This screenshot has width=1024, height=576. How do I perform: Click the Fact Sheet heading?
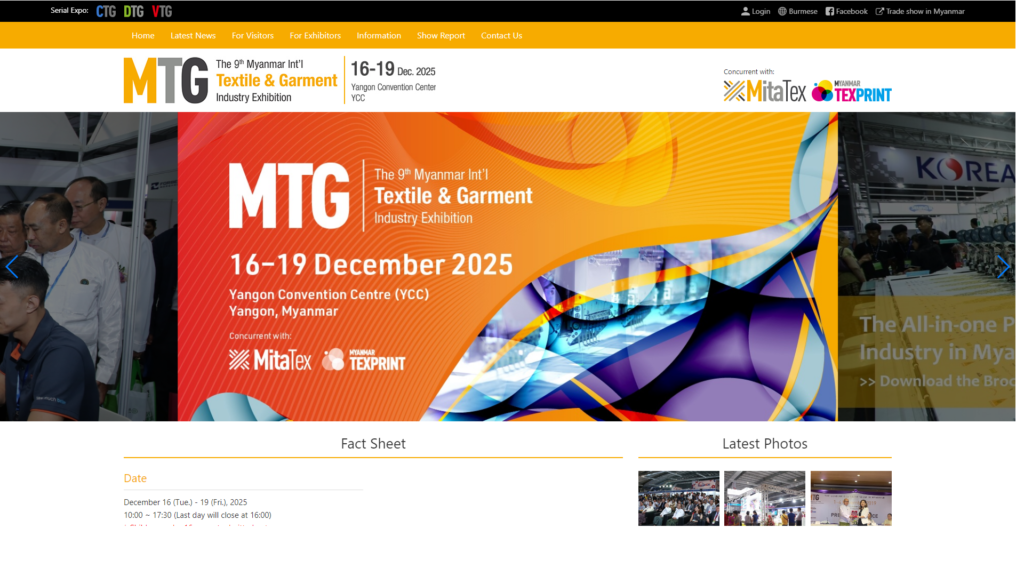pos(373,443)
